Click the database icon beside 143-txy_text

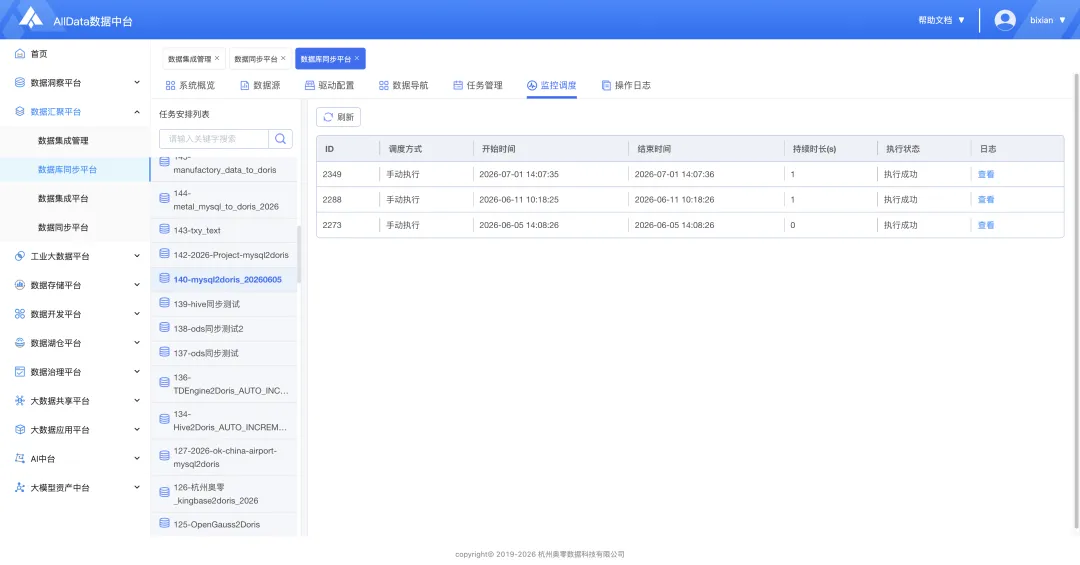165,229
